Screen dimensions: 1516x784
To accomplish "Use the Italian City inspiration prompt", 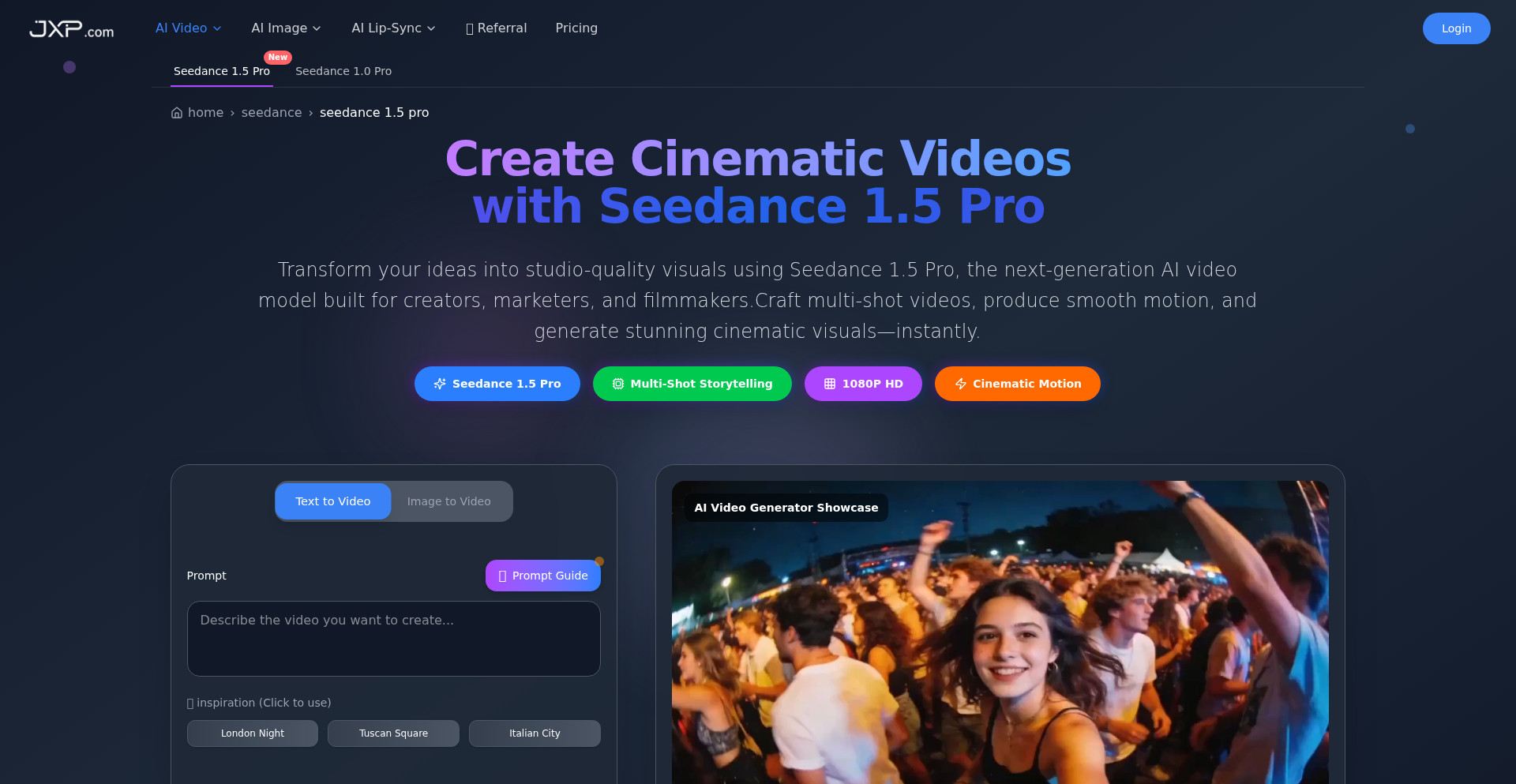I will (535, 733).
